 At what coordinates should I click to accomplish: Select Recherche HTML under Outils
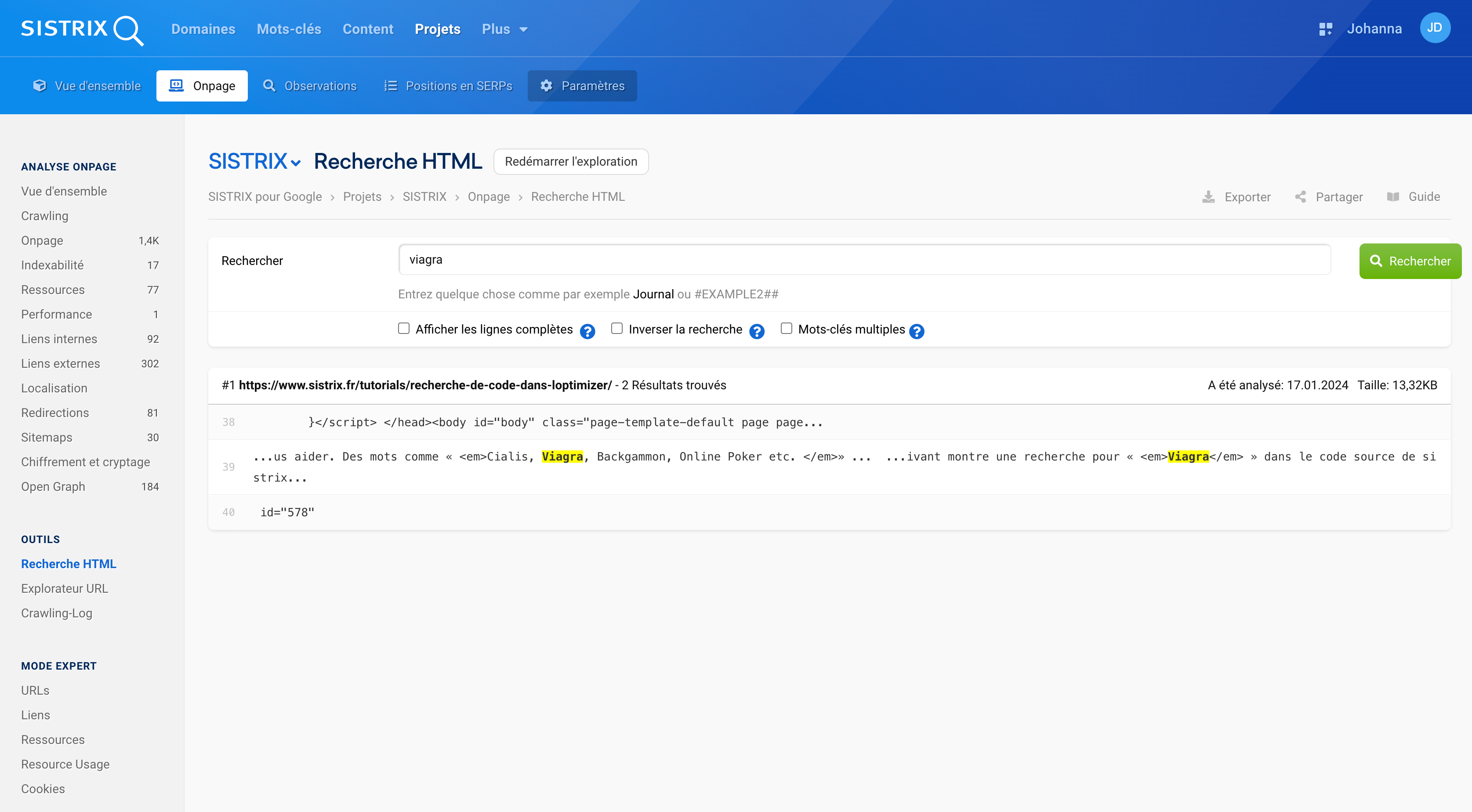click(69, 564)
